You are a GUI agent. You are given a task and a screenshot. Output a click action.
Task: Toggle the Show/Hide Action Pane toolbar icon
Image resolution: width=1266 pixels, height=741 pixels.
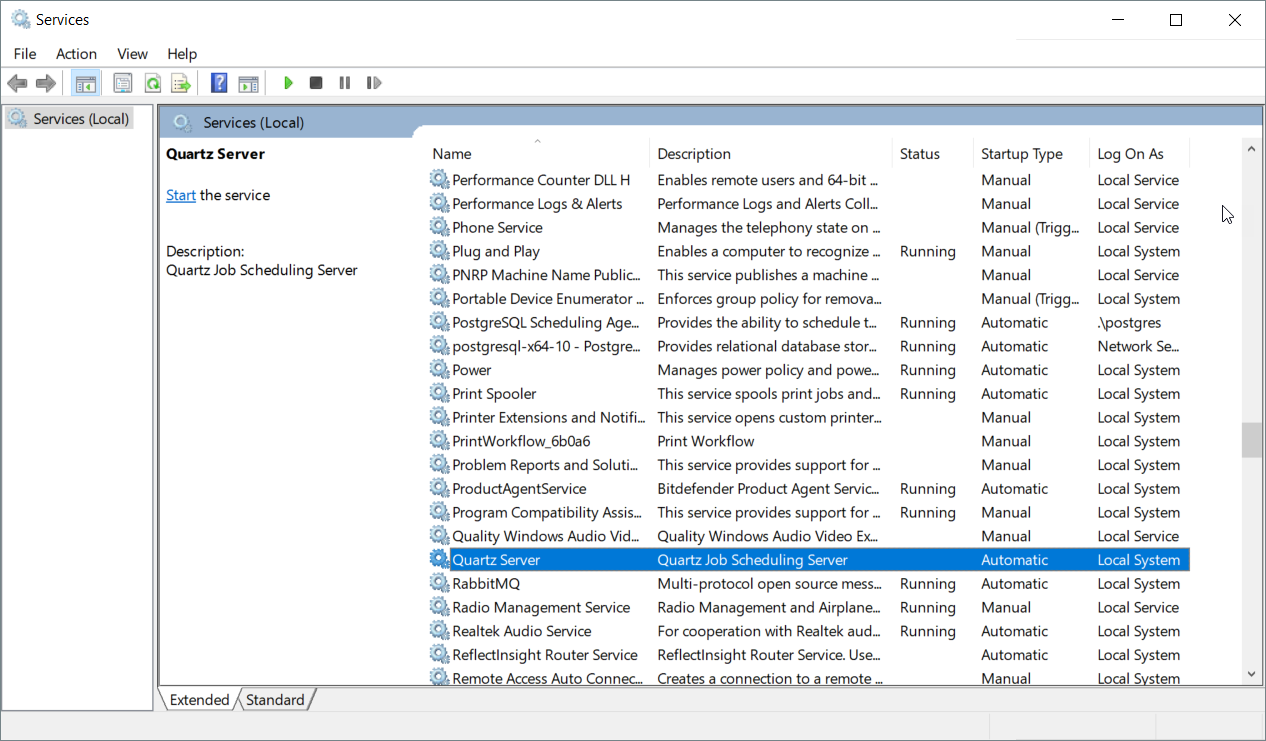[x=248, y=83]
